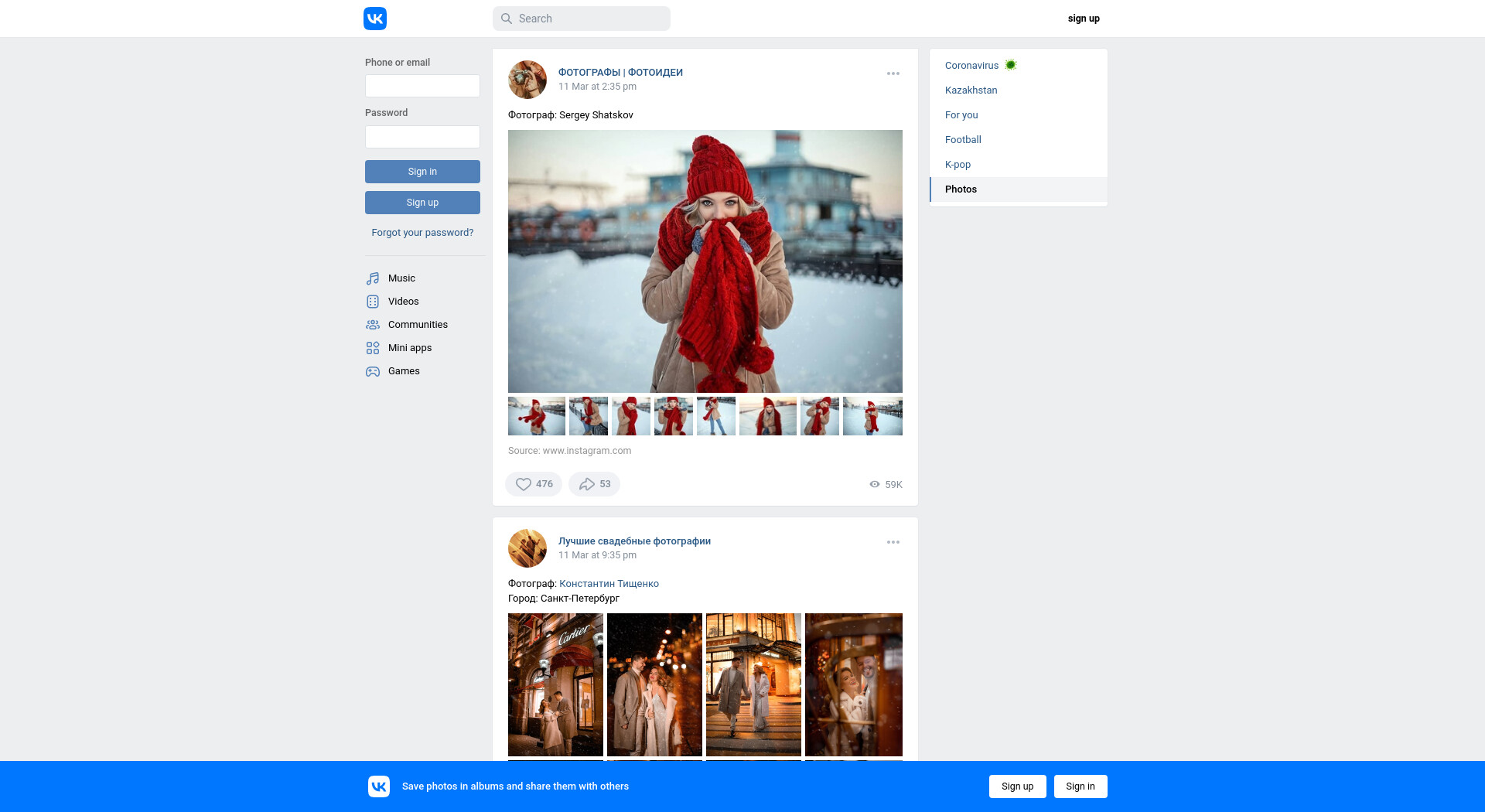Click the VK logo in the bottom banner
This screenshot has height=812, width=1485.
[x=379, y=786]
